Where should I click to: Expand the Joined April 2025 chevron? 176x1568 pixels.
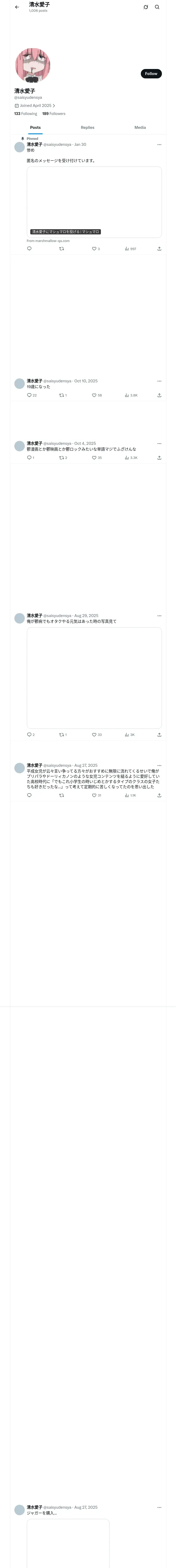tap(53, 106)
